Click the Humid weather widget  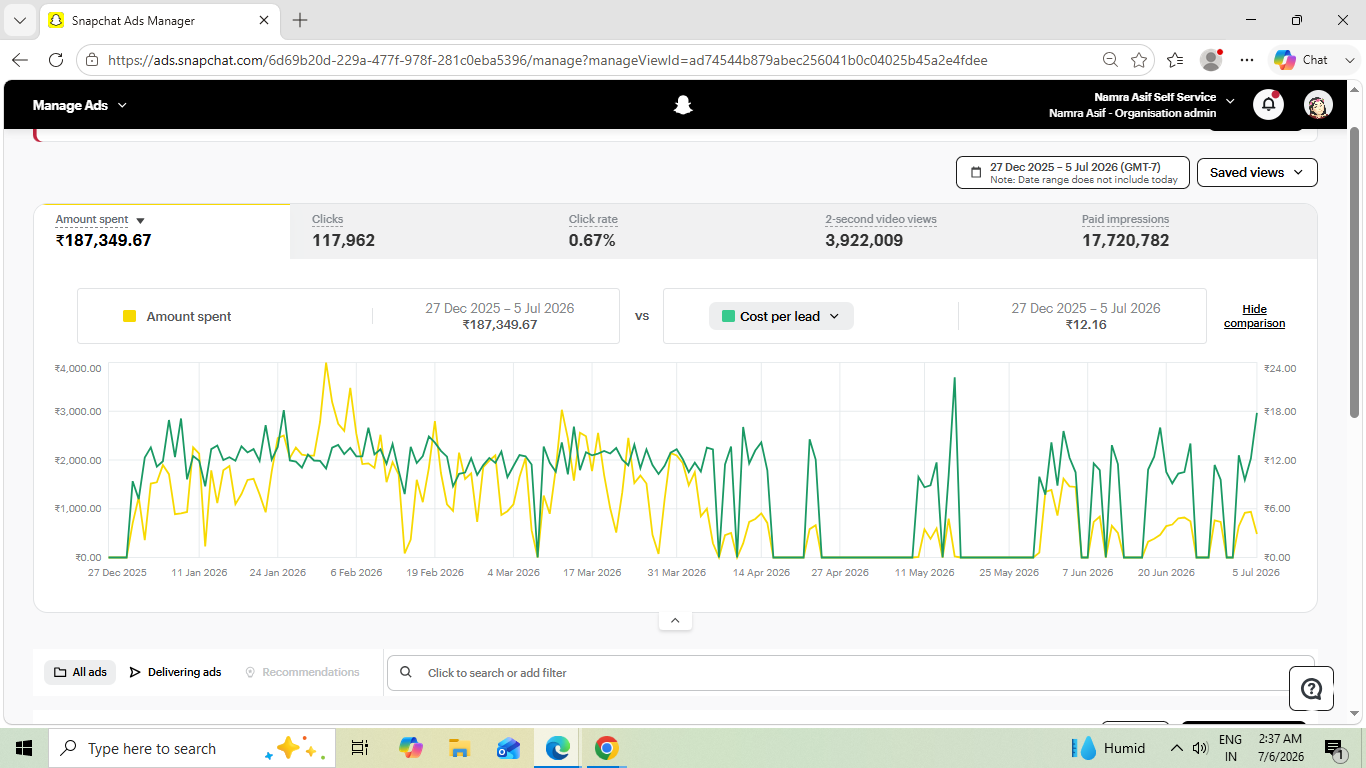point(1109,748)
